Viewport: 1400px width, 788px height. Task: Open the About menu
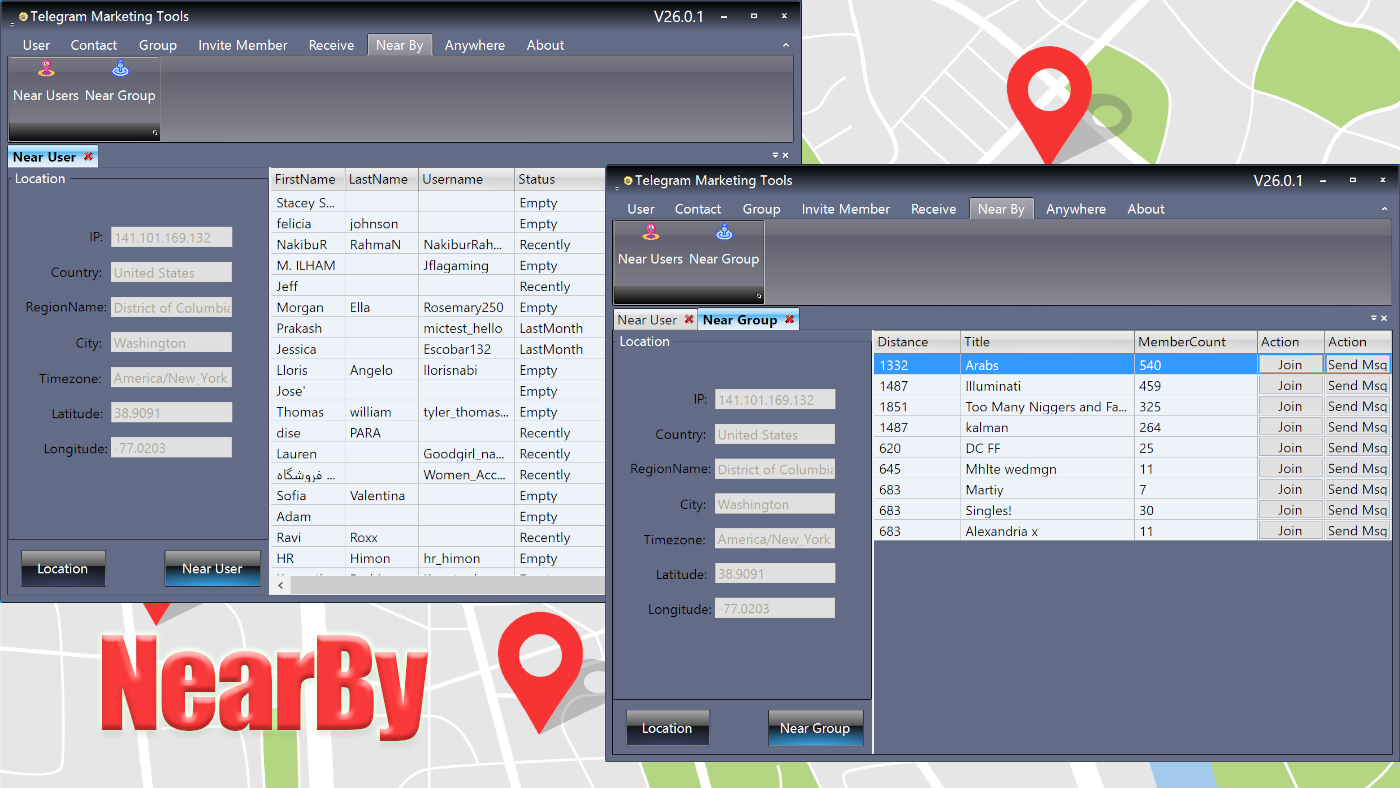pyautogui.click(x=1145, y=209)
